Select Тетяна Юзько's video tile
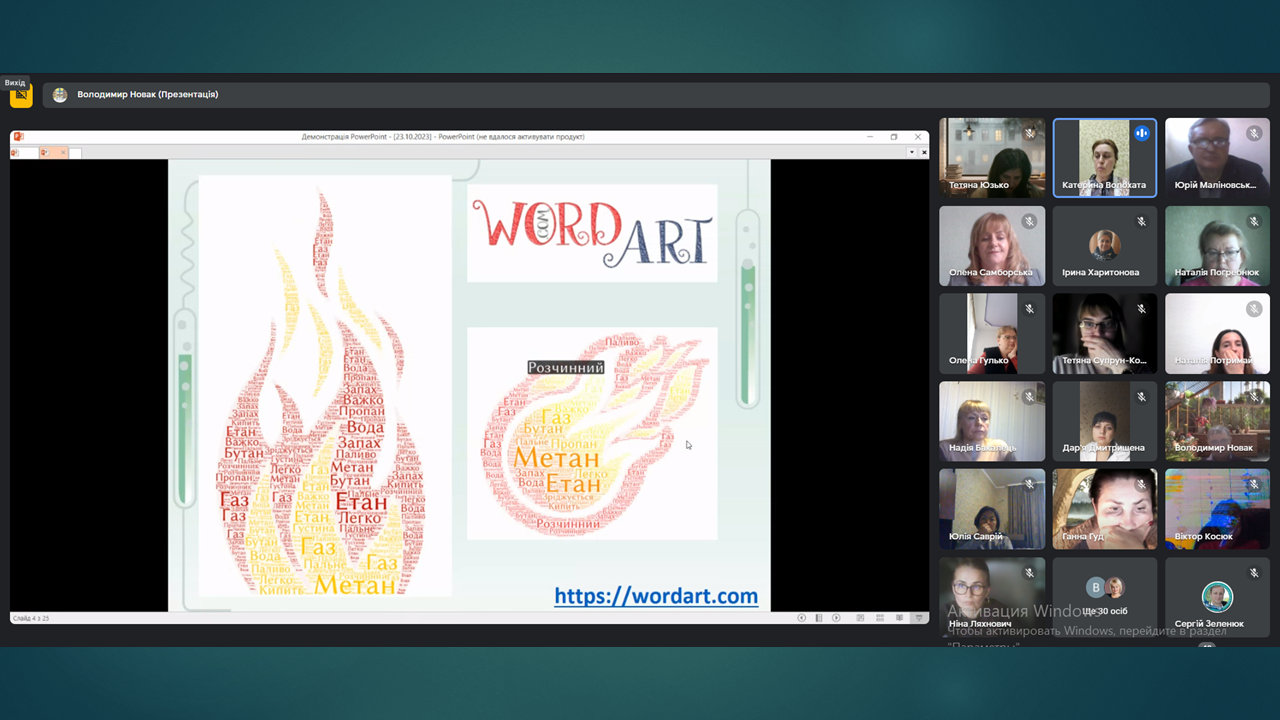The image size is (1280, 720). 992,158
